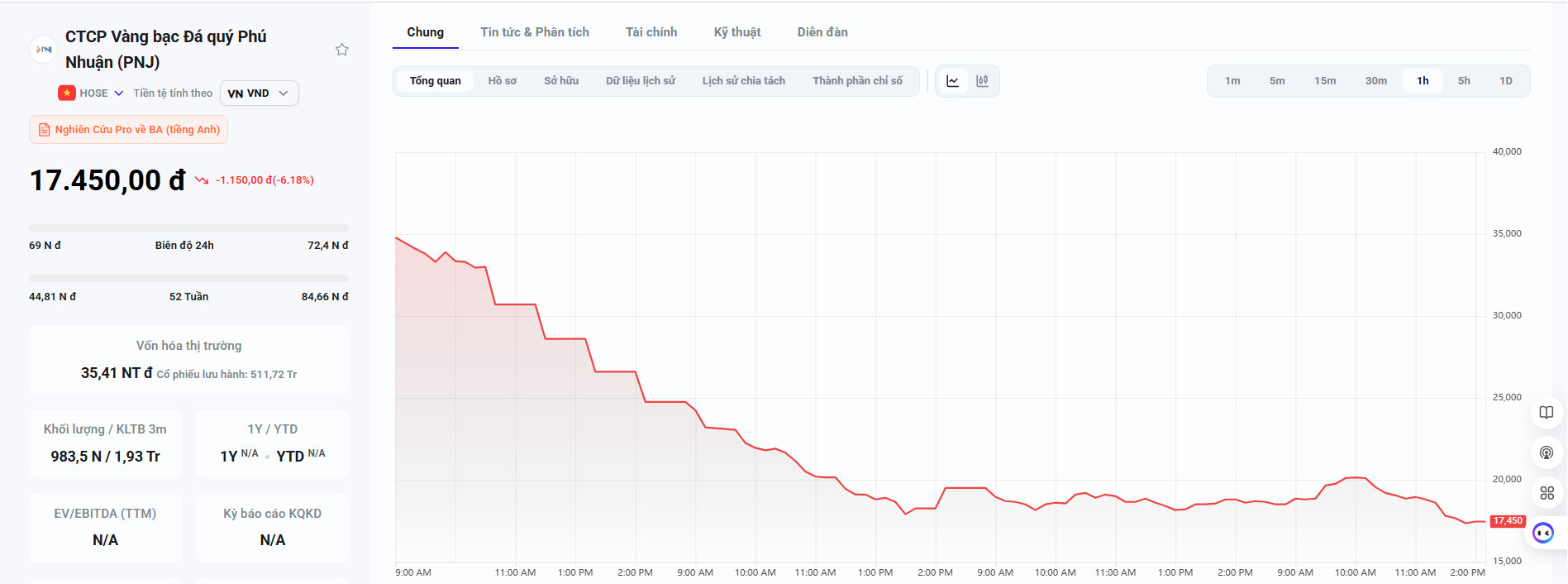Open the Tài chính tab

tap(651, 32)
